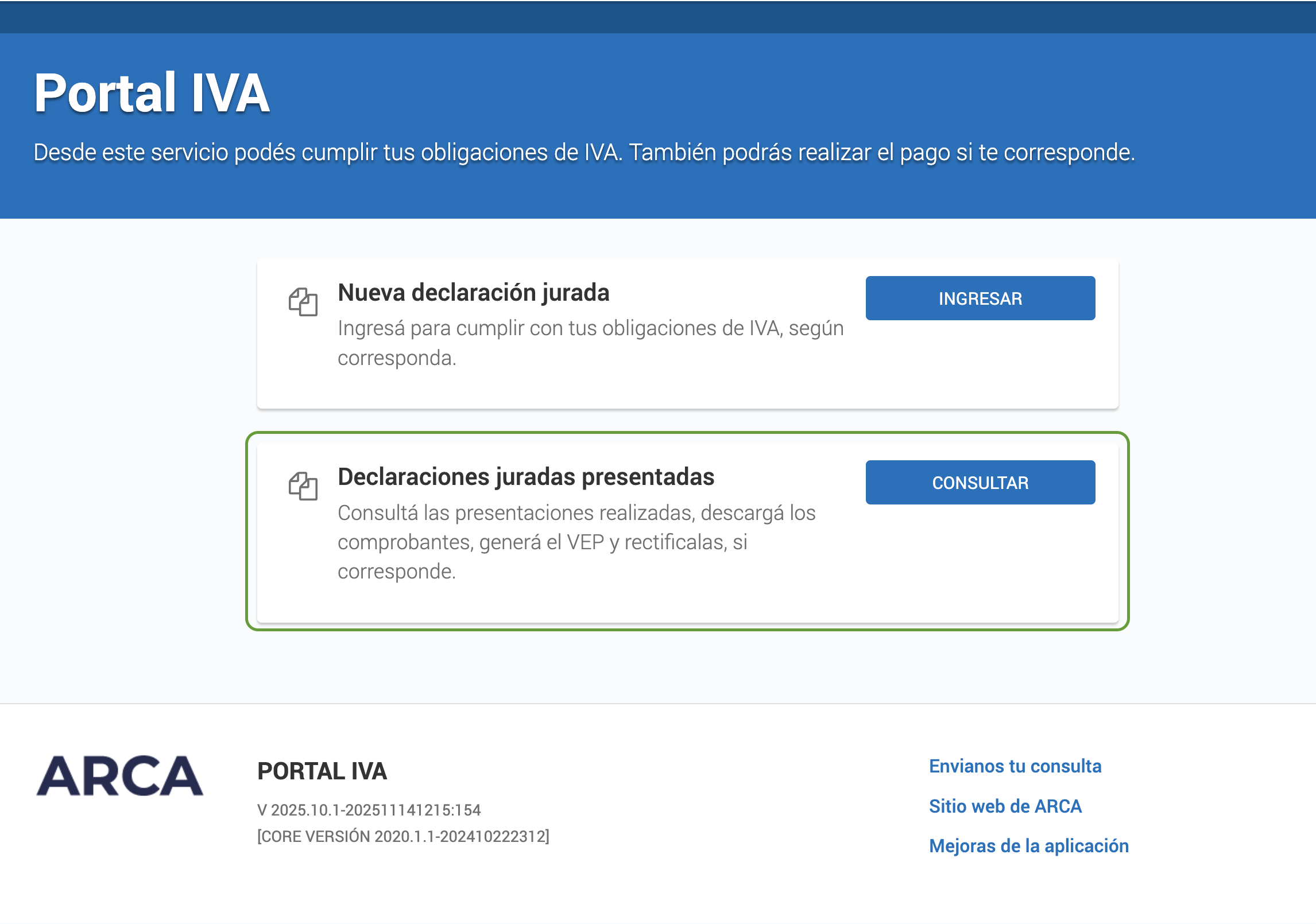Click the documents icon beside Nueva declaración jurada
Viewport: 1316px width, 924px height.
(303, 302)
